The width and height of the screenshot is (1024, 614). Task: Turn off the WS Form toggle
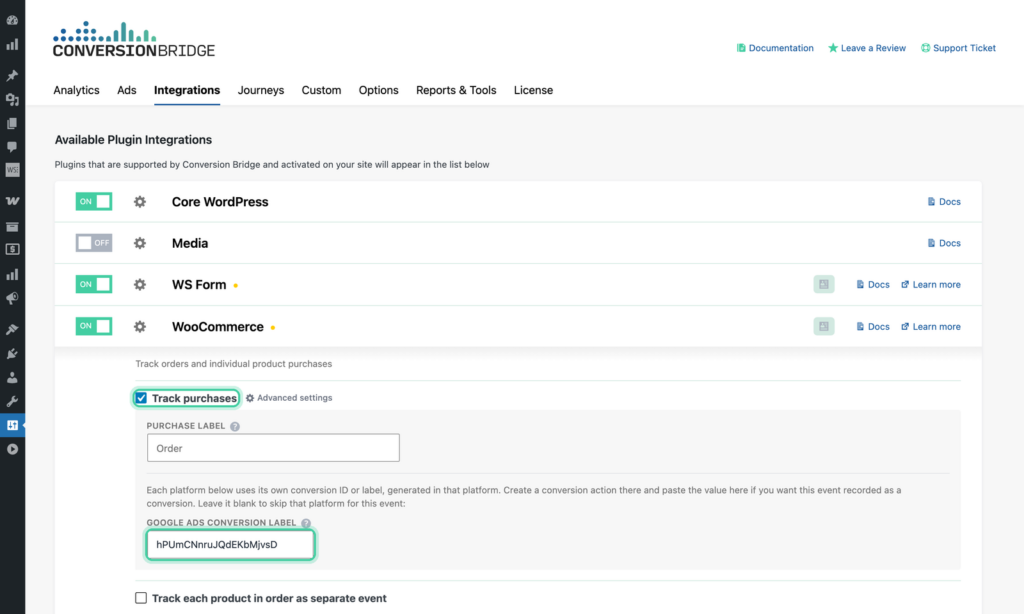(x=93, y=284)
